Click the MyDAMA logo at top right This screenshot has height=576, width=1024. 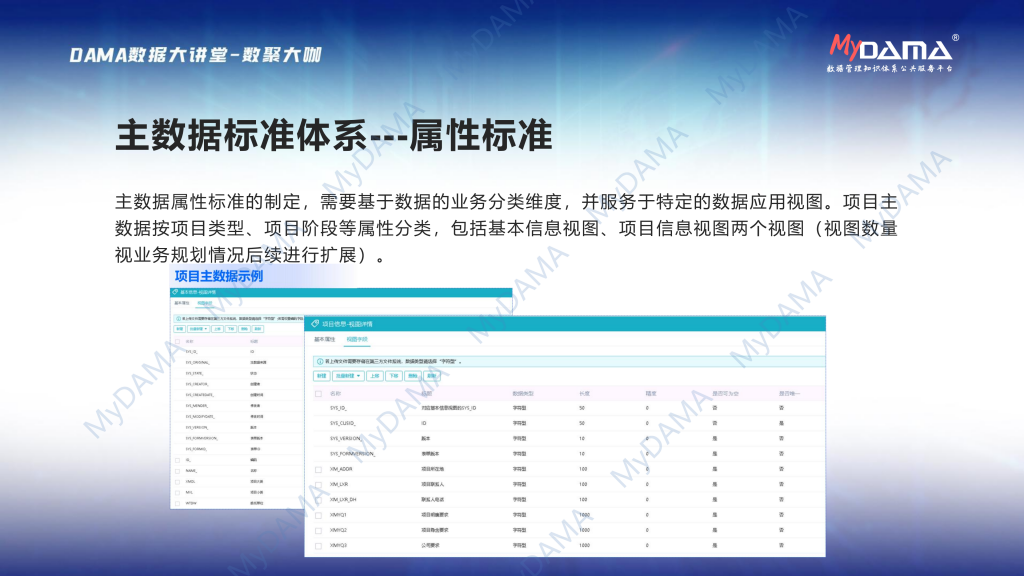[892, 52]
